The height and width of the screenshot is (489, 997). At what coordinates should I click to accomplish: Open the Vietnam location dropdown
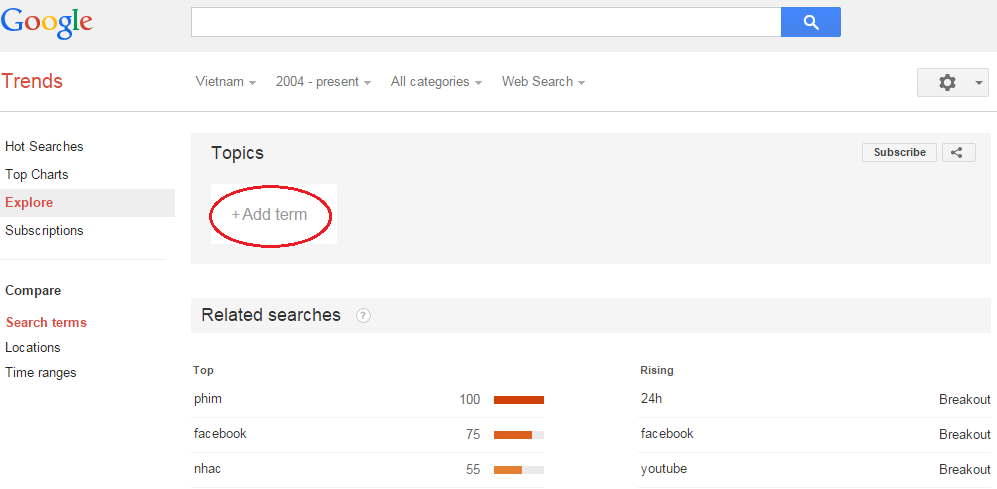coord(226,82)
